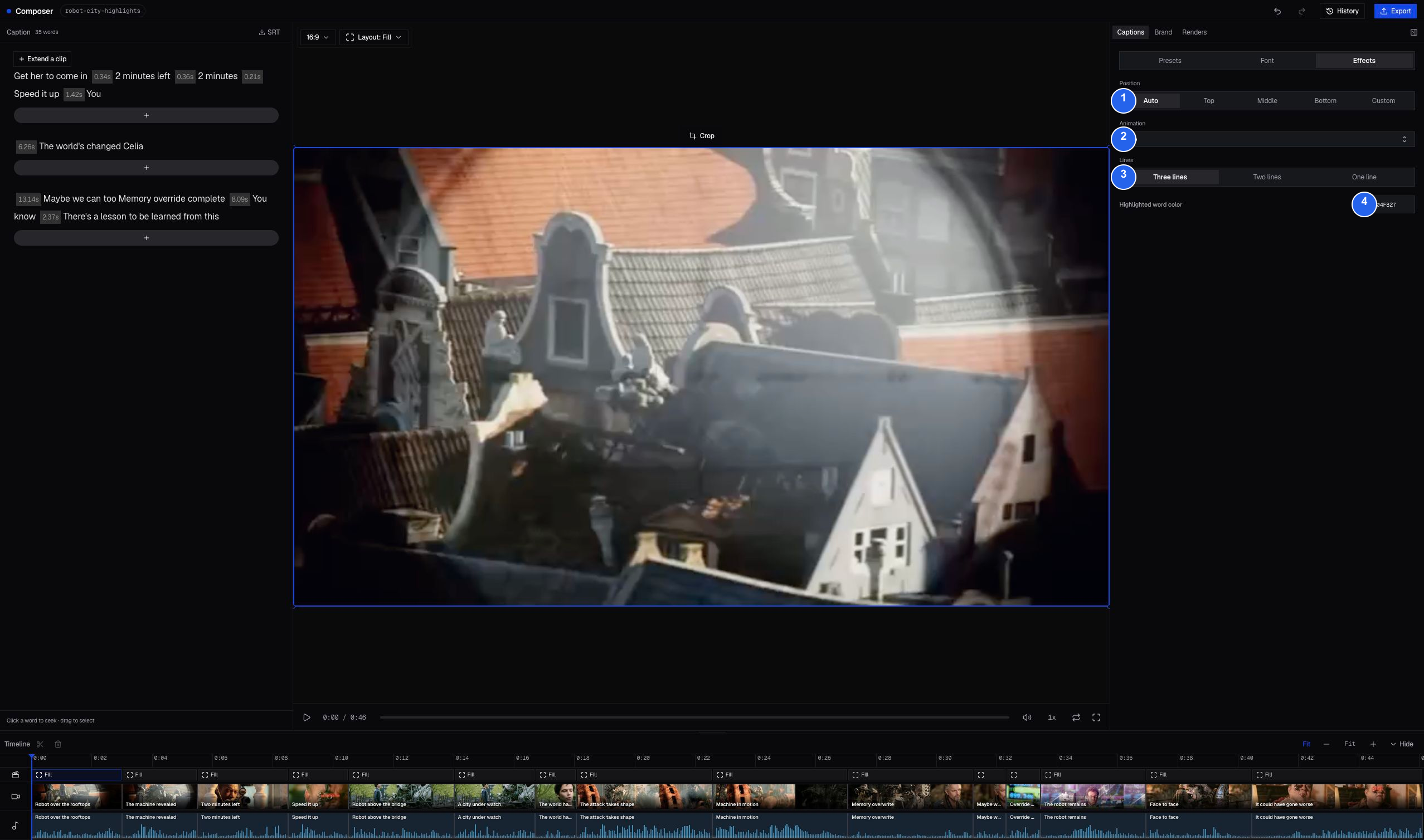Collapse the right sidebar panel
This screenshot has height=840, width=1424.
point(1413,32)
